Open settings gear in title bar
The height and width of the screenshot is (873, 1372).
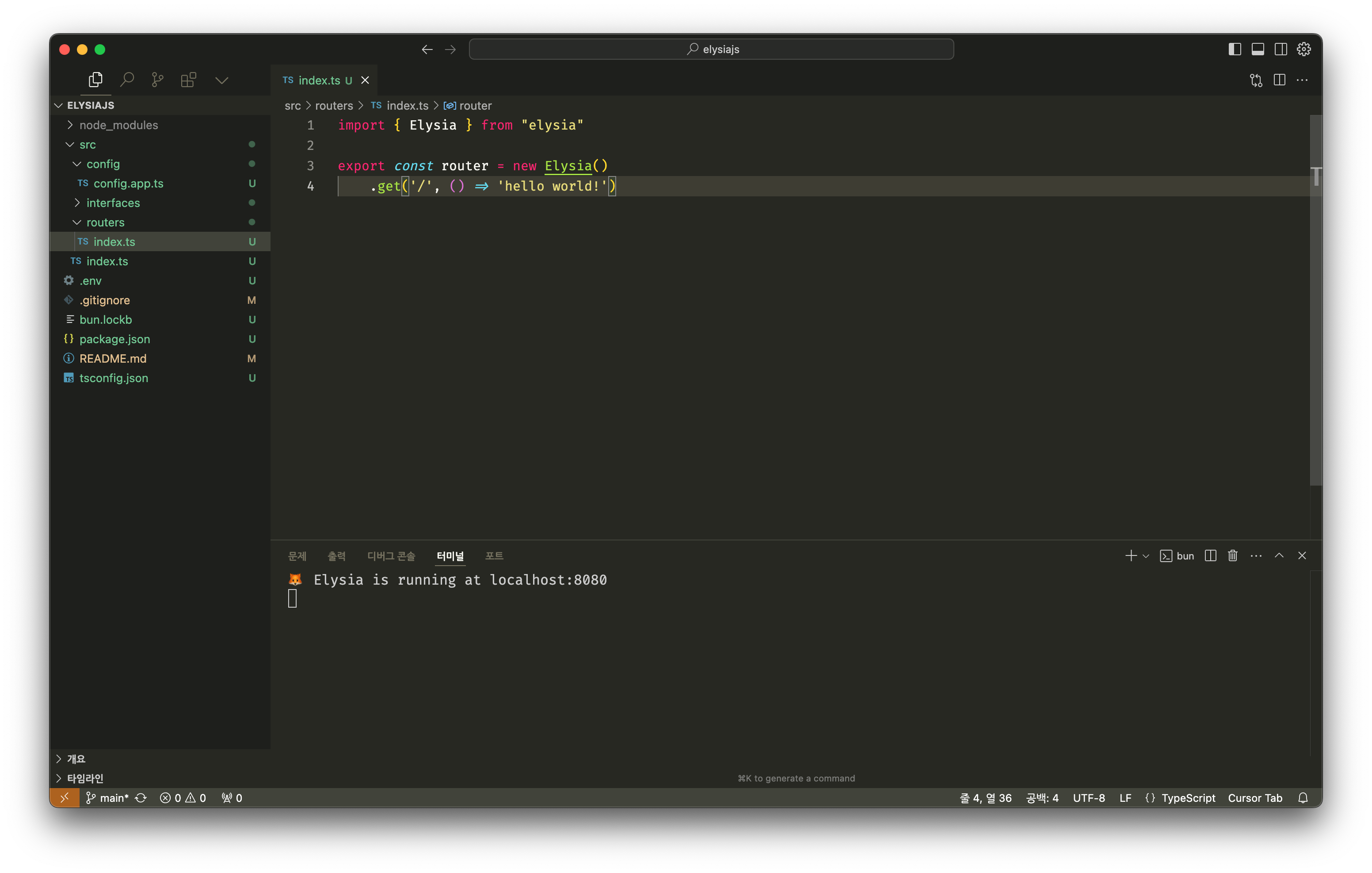[x=1303, y=49]
